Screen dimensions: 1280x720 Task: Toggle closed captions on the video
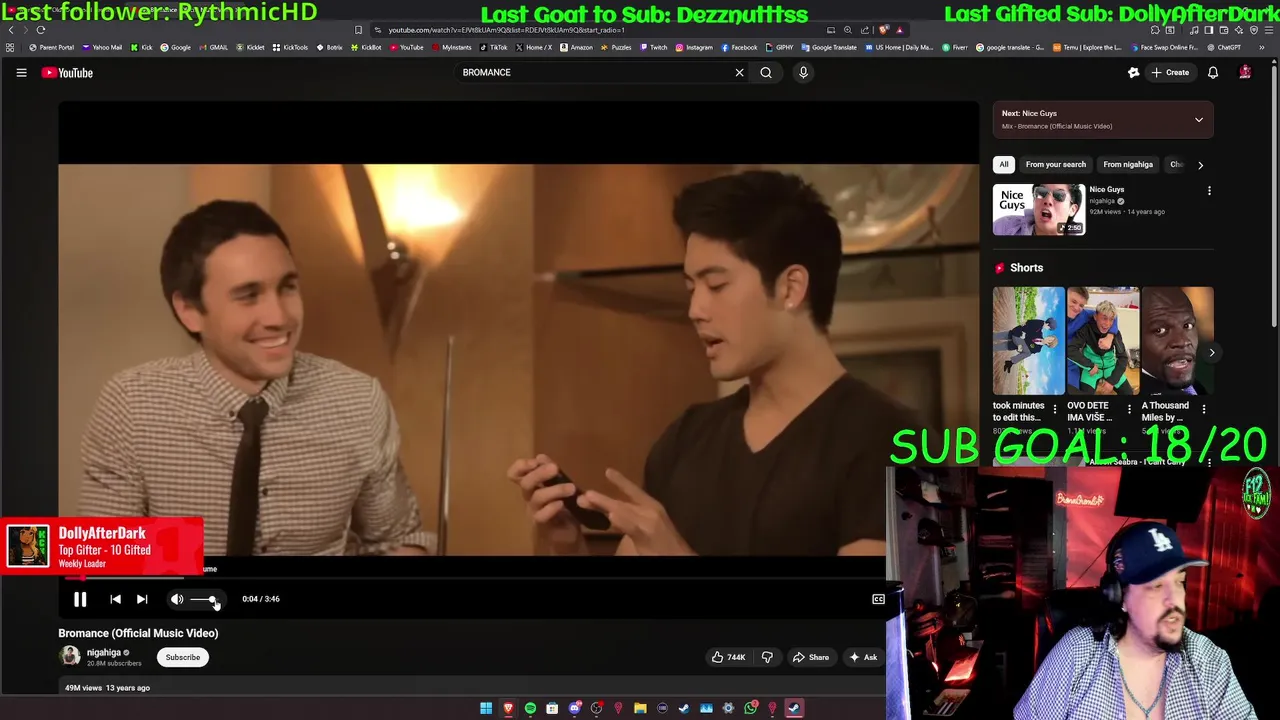click(x=878, y=599)
